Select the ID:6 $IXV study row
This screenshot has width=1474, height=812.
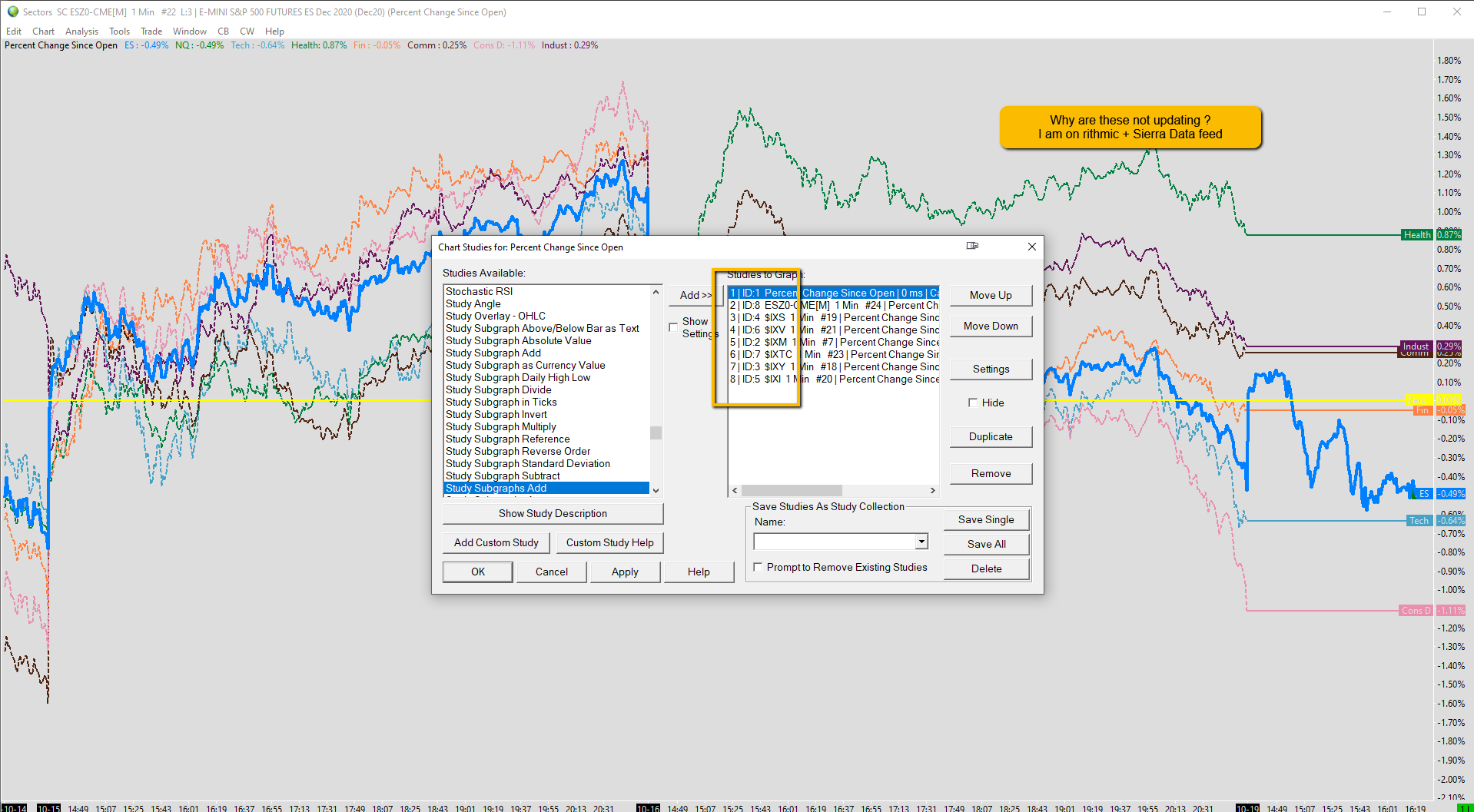(834, 330)
